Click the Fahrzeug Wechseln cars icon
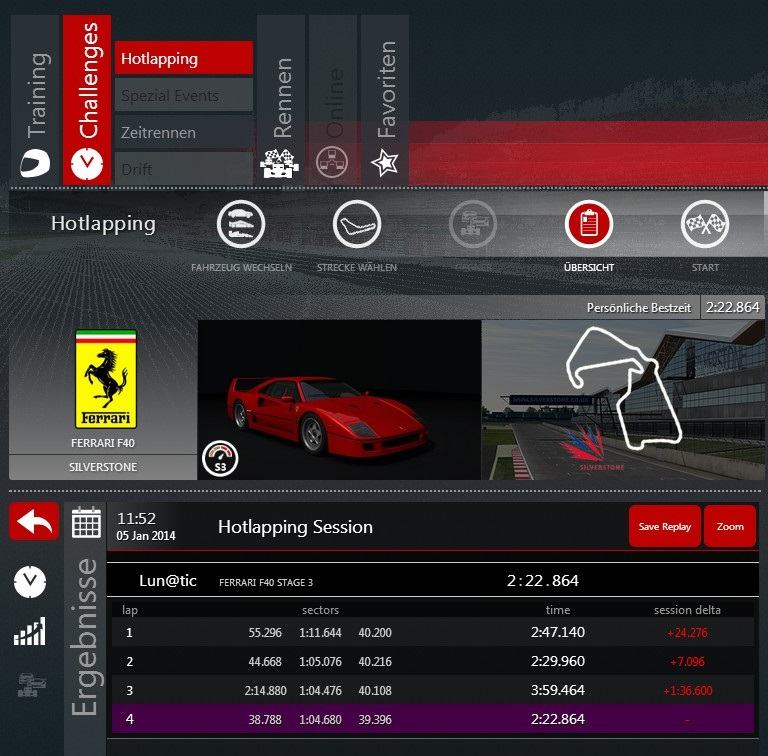Image resolution: width=768 pixels, height=756 pixels. pos(241,224)
